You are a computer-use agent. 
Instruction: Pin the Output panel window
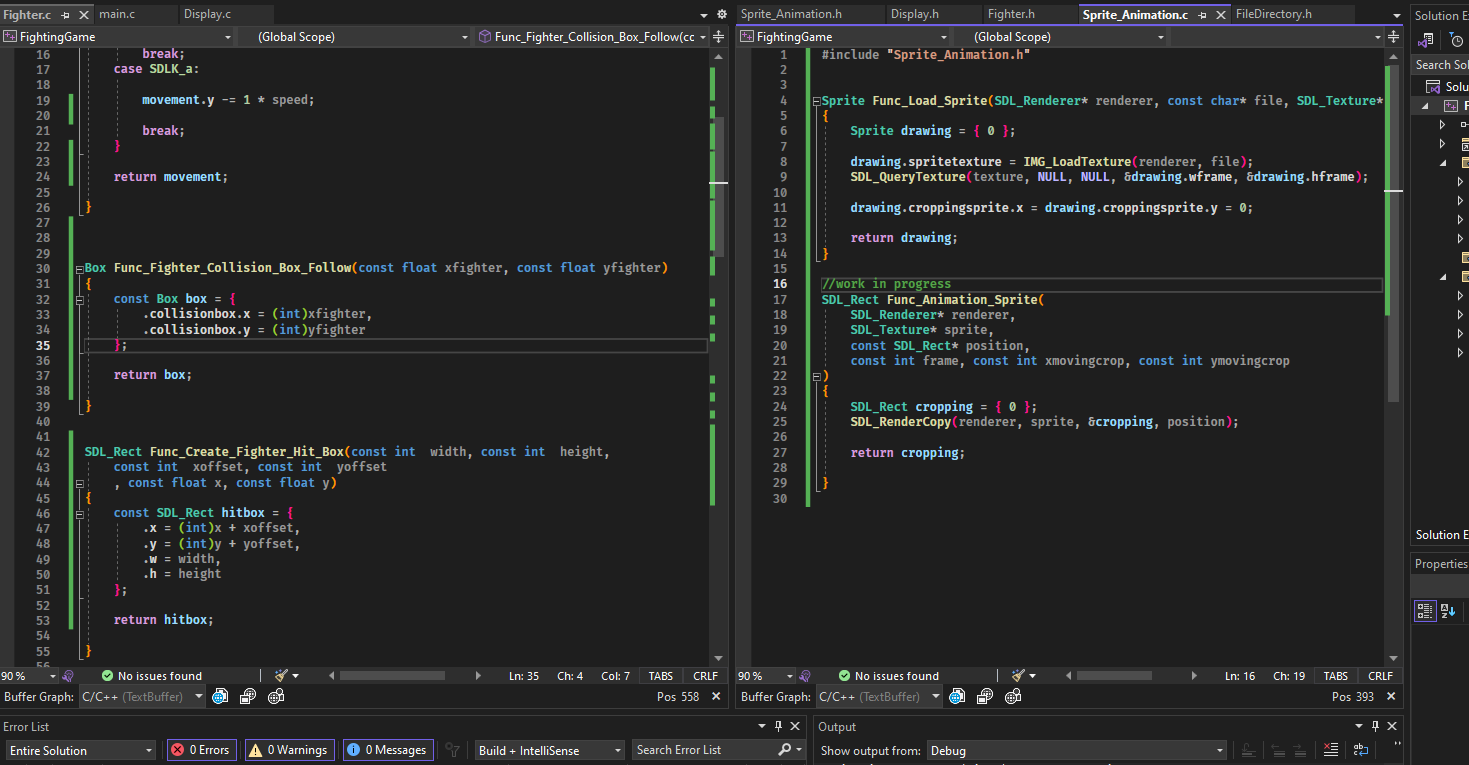[1375, 727]
